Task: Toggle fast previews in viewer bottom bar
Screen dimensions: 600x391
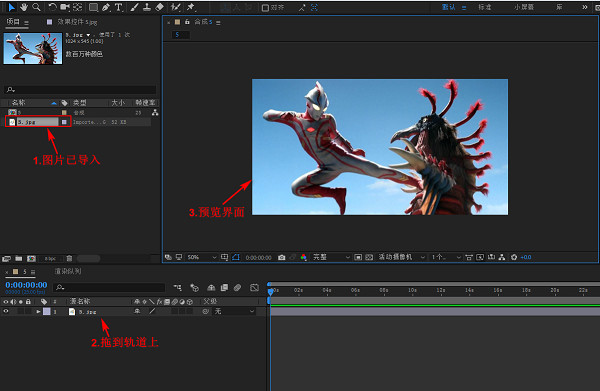Action: coord(480,257)
